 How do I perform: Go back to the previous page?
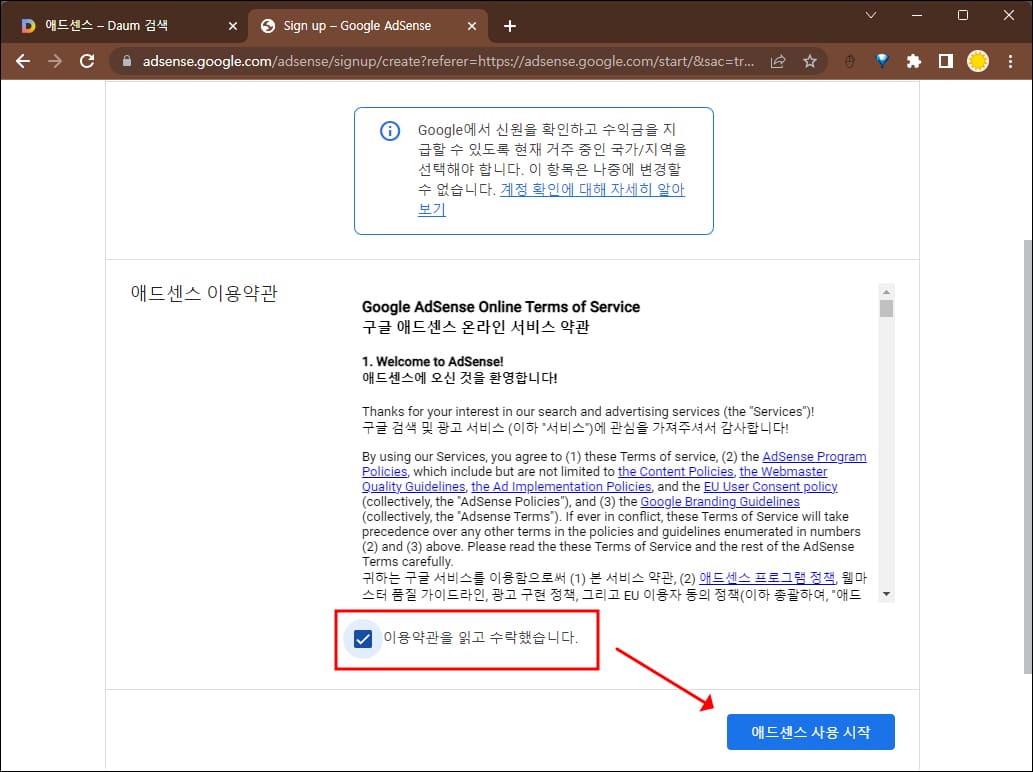coord(23,61)
